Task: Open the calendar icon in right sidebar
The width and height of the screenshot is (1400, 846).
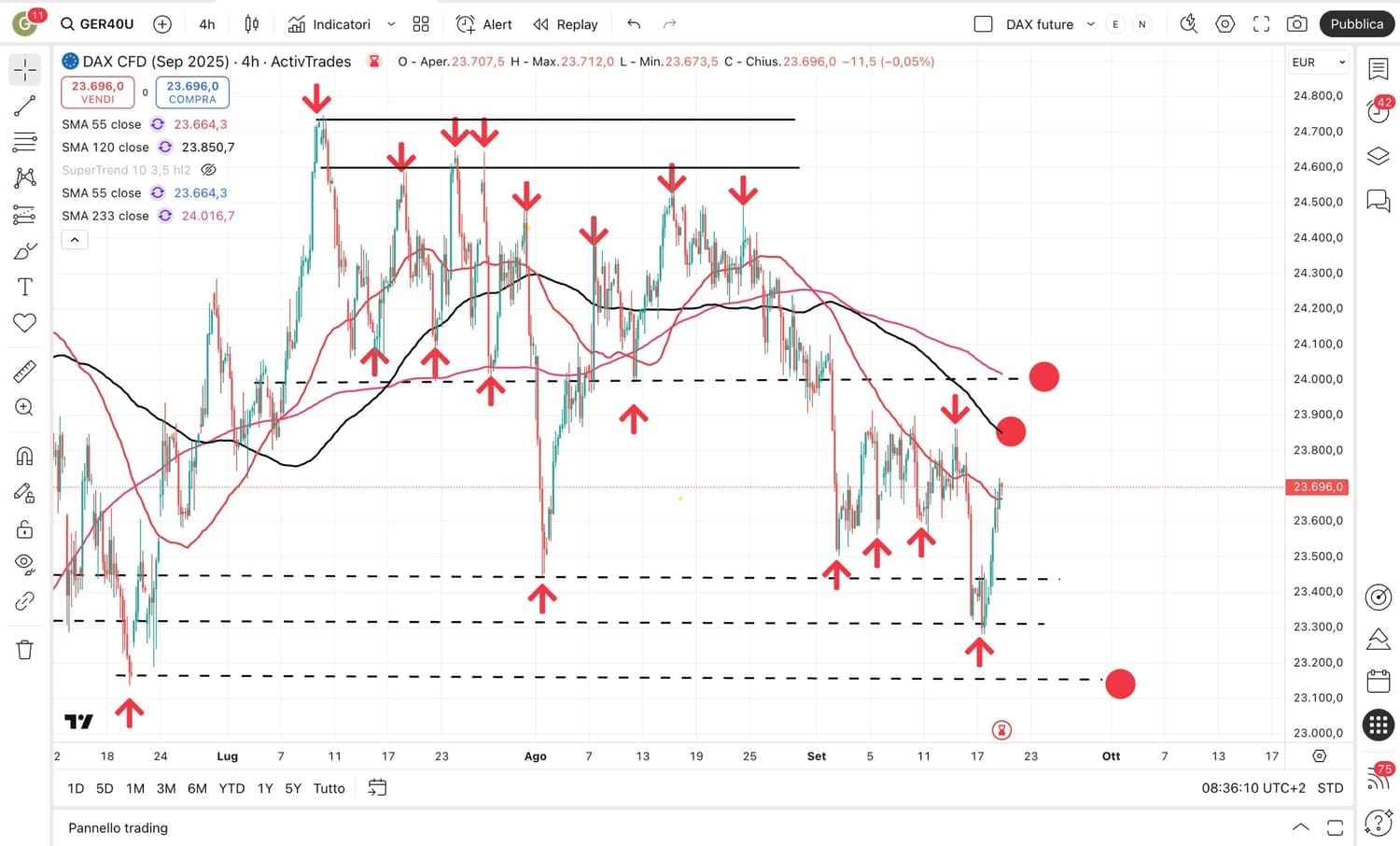Action: [x=1379, y=682]
